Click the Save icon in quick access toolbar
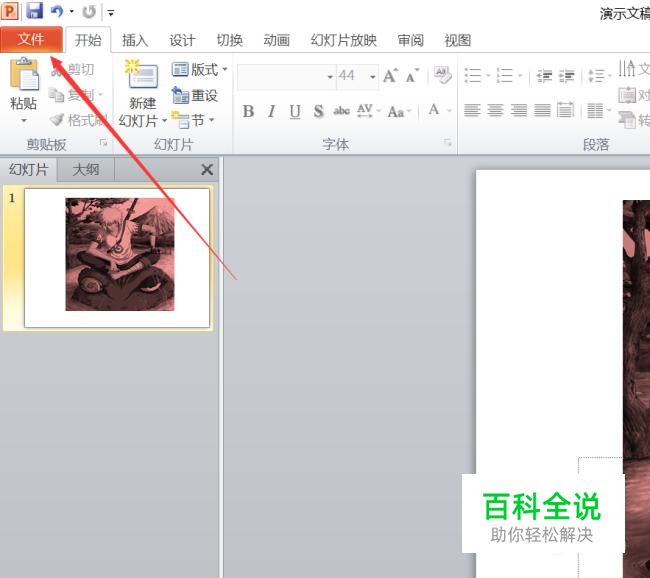Screen dimensions: 650x578 click(x=34, y=11)
